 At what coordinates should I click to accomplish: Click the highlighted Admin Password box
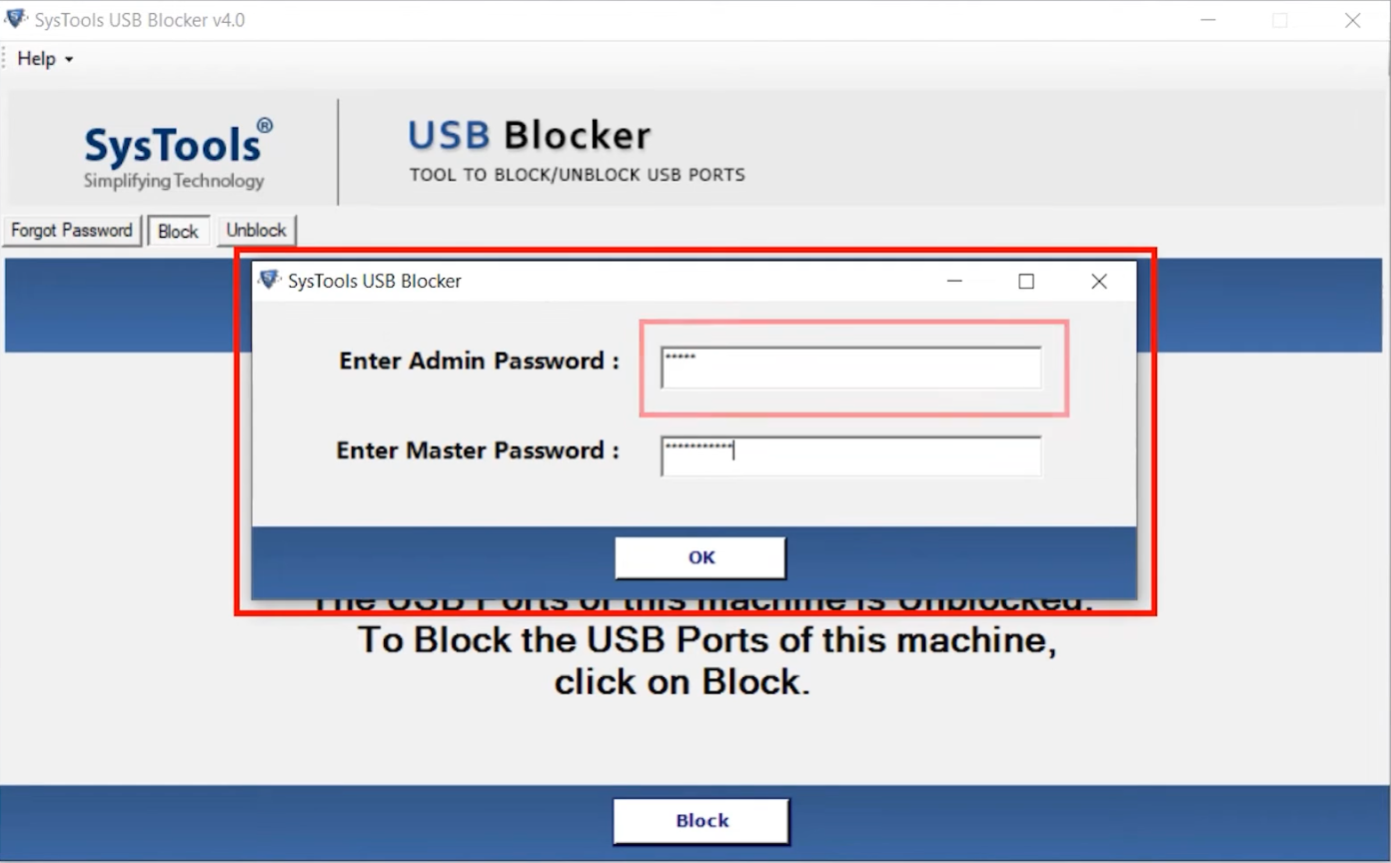pyautogui.click(x=853, y=368)
